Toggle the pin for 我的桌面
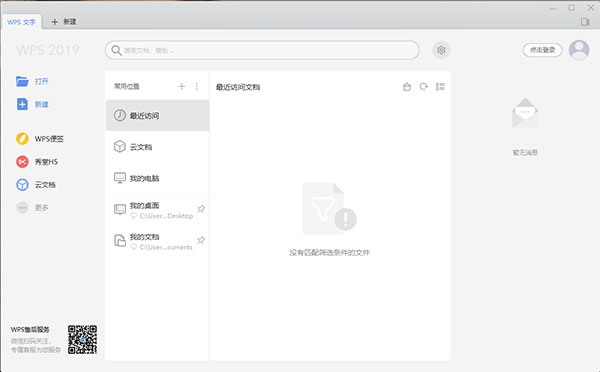 (201, 209)
